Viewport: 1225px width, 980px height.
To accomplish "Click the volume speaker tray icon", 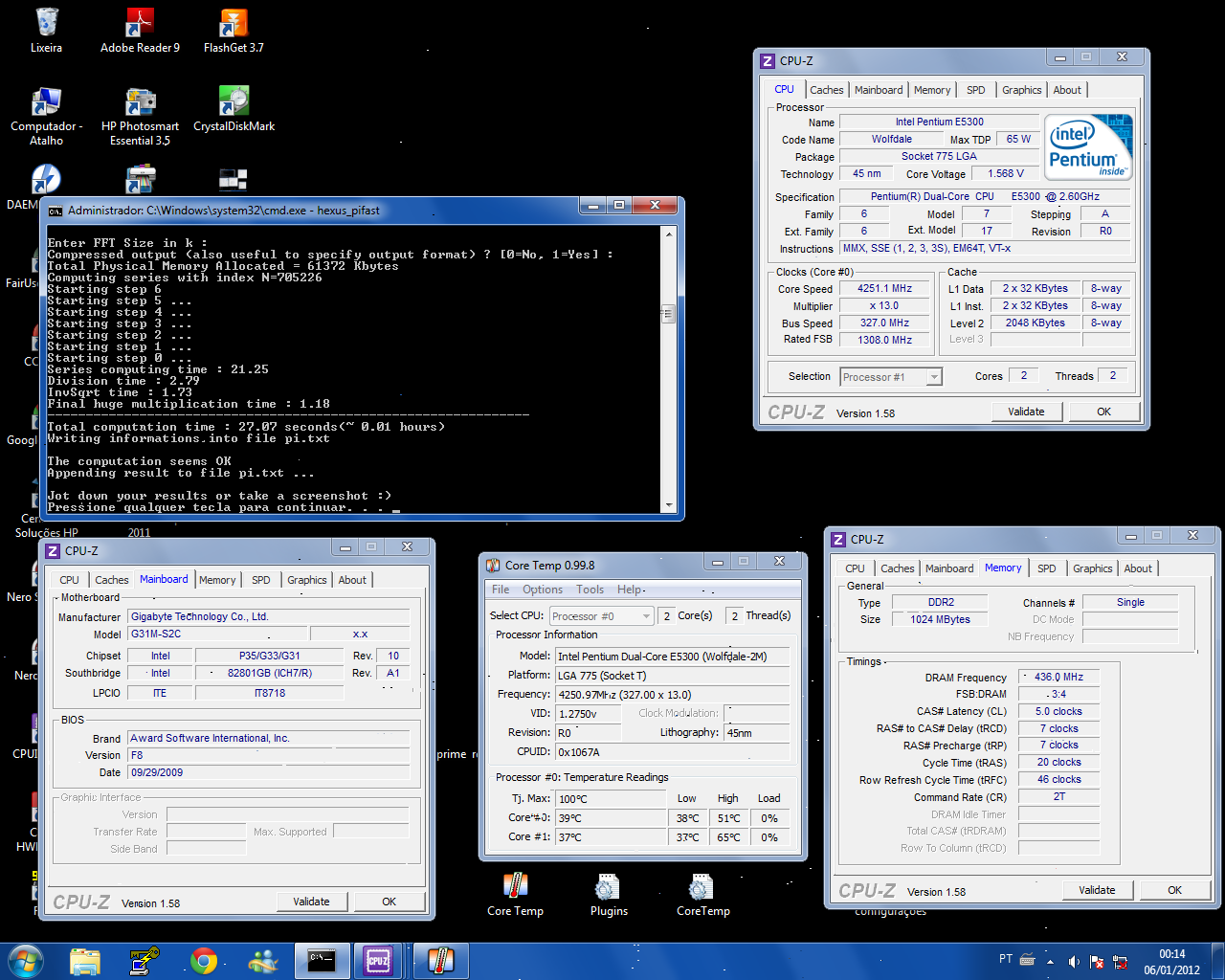I will (1073, 961).
